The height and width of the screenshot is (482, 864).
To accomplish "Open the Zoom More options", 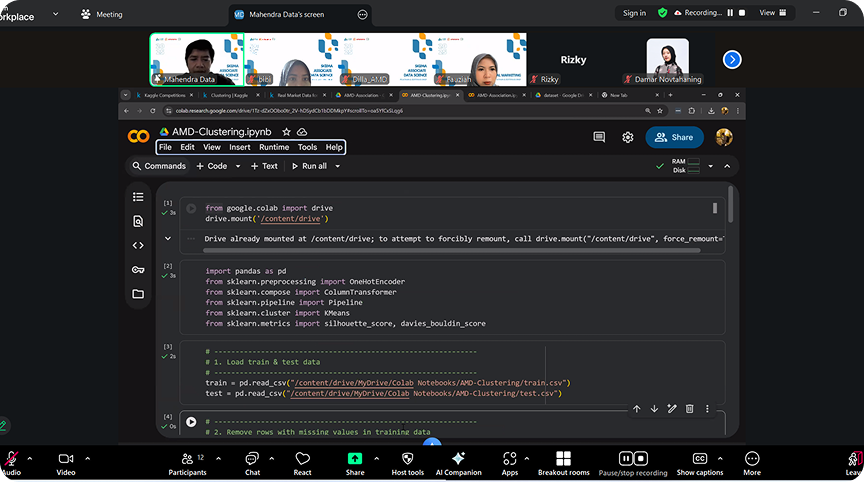I will coord(752,464).
